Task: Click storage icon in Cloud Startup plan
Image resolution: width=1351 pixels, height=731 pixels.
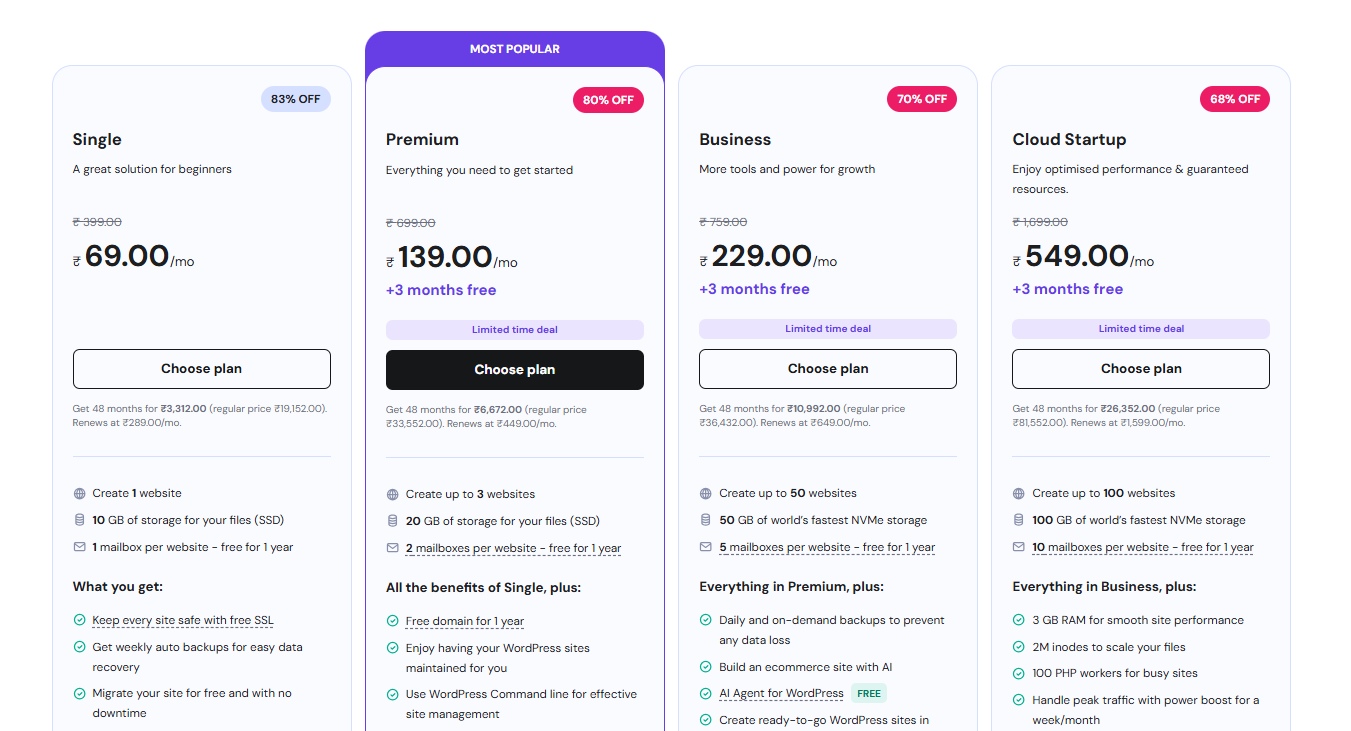Action: click(x=1019, y=520)
